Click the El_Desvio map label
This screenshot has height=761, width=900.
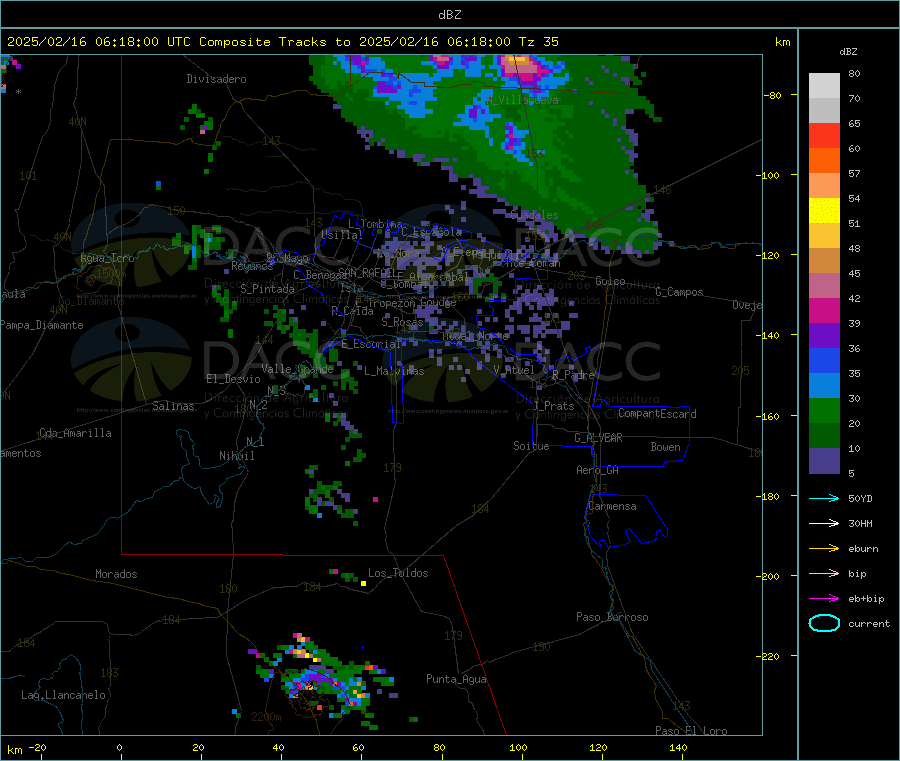pos(234,379)
